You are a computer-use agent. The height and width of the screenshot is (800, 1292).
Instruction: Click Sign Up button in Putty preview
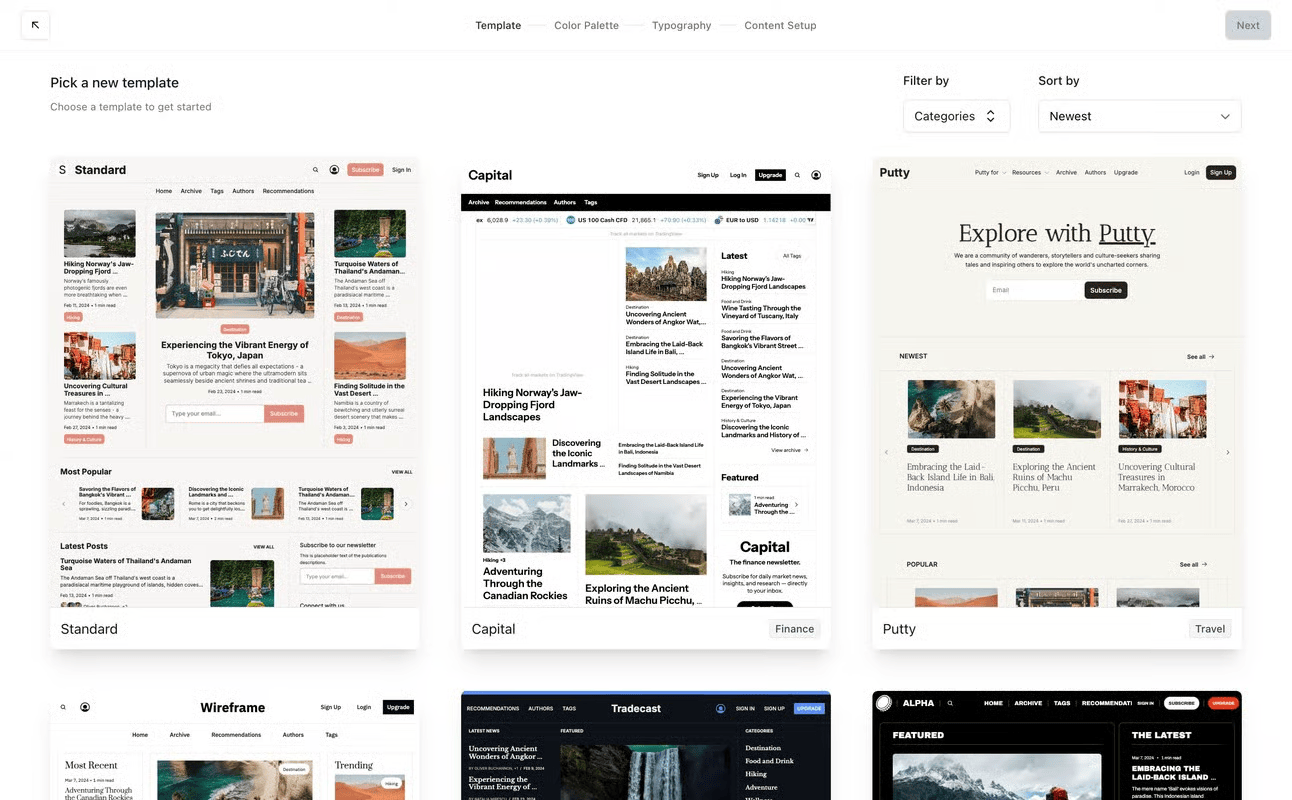tap(1221, 172)
